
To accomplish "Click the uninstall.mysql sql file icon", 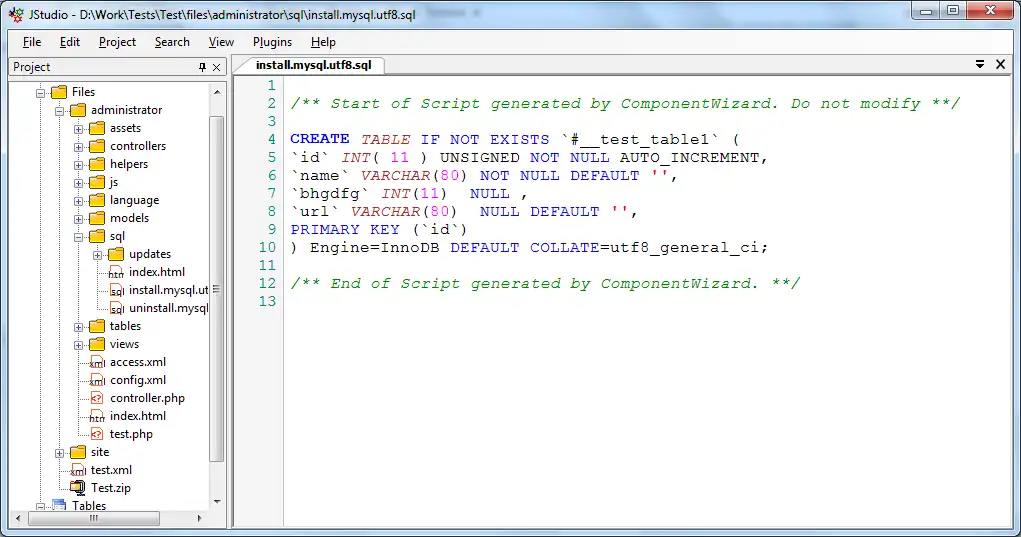I will point(116,308).
